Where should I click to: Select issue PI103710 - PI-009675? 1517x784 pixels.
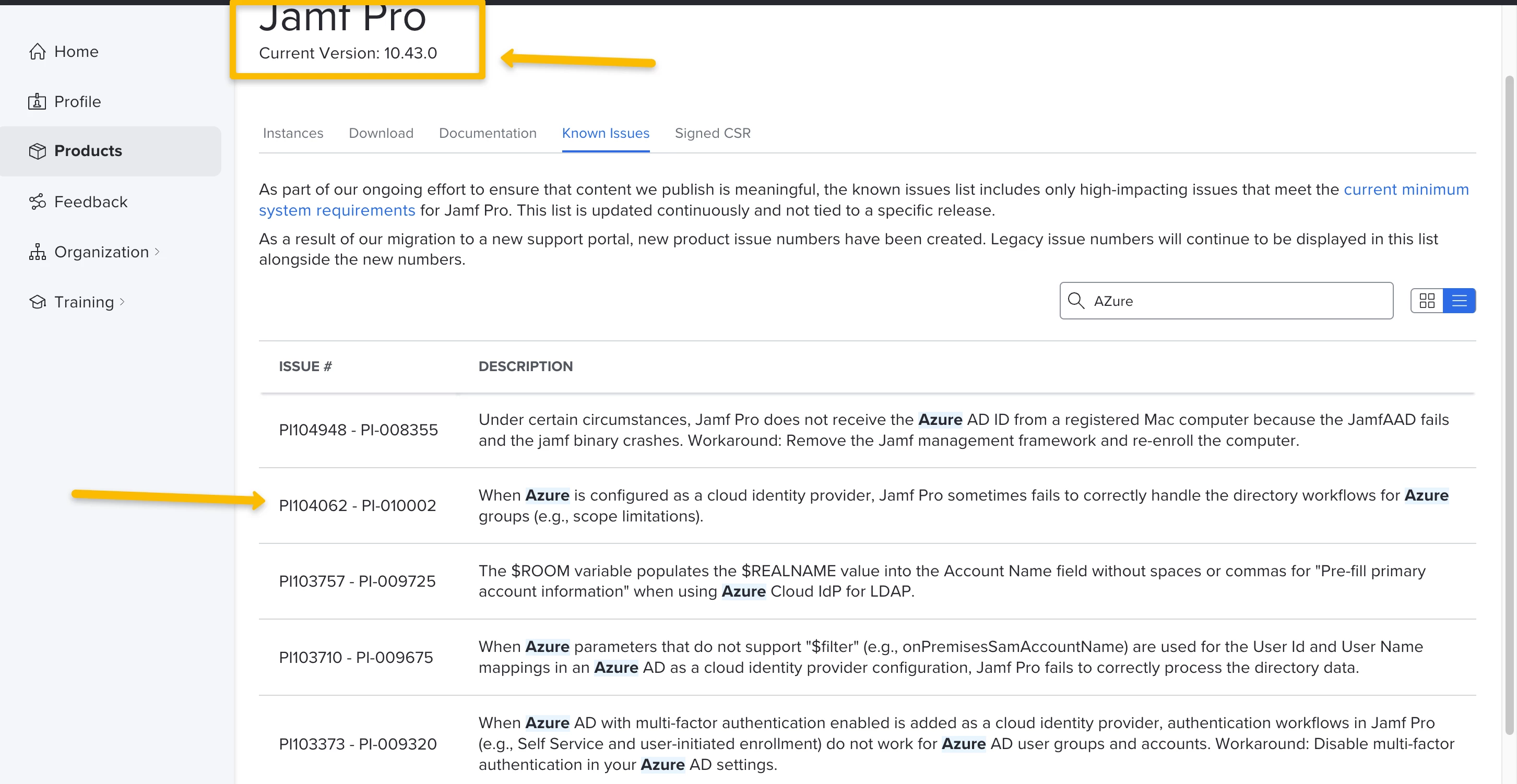pos(355,657)
